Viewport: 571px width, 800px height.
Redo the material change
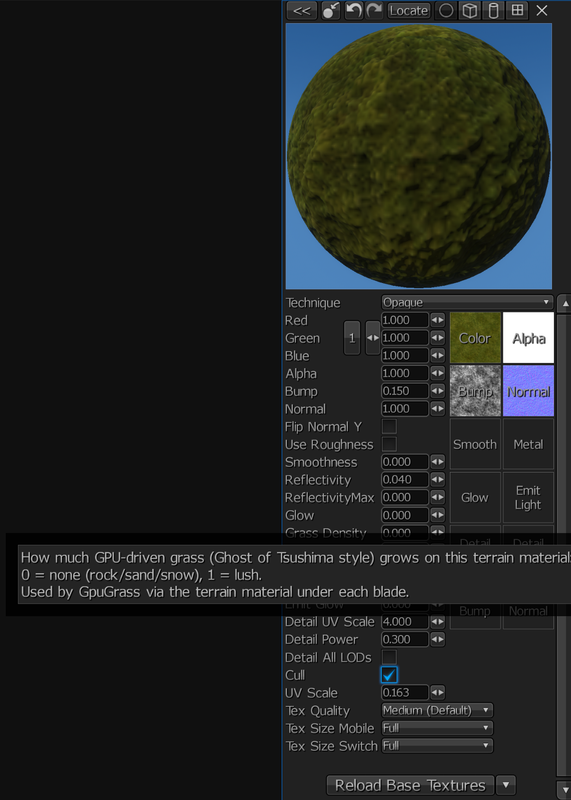[x=375, y=11]
